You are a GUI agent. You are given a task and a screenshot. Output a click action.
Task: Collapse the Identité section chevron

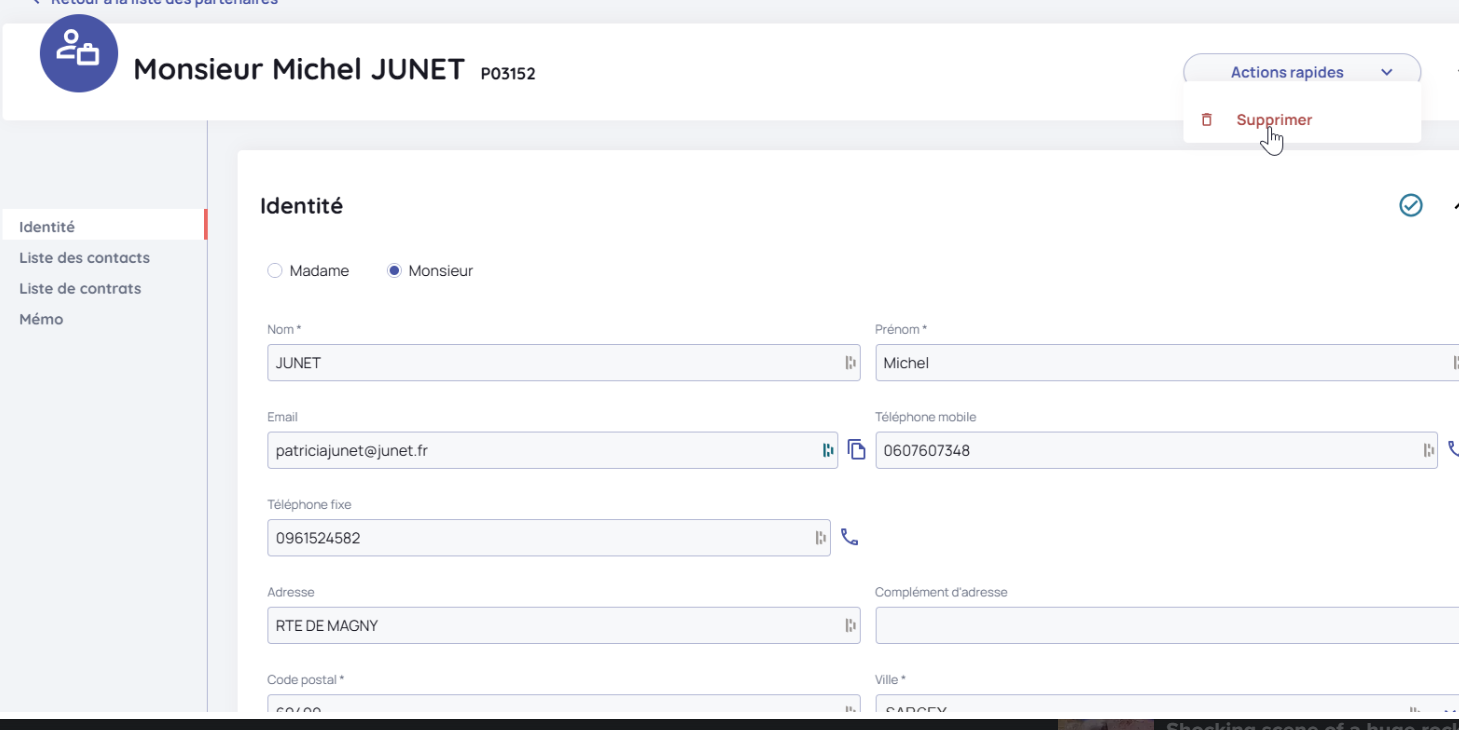1455,205
